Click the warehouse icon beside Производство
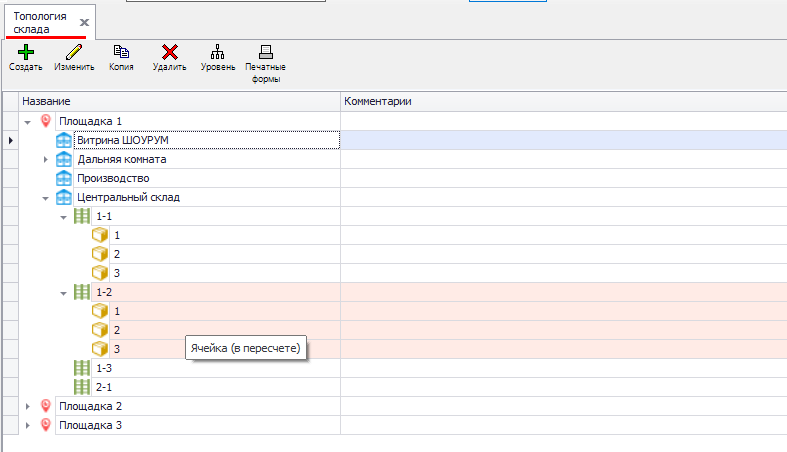Screen dimensions: 787x452 coord(64,178)
